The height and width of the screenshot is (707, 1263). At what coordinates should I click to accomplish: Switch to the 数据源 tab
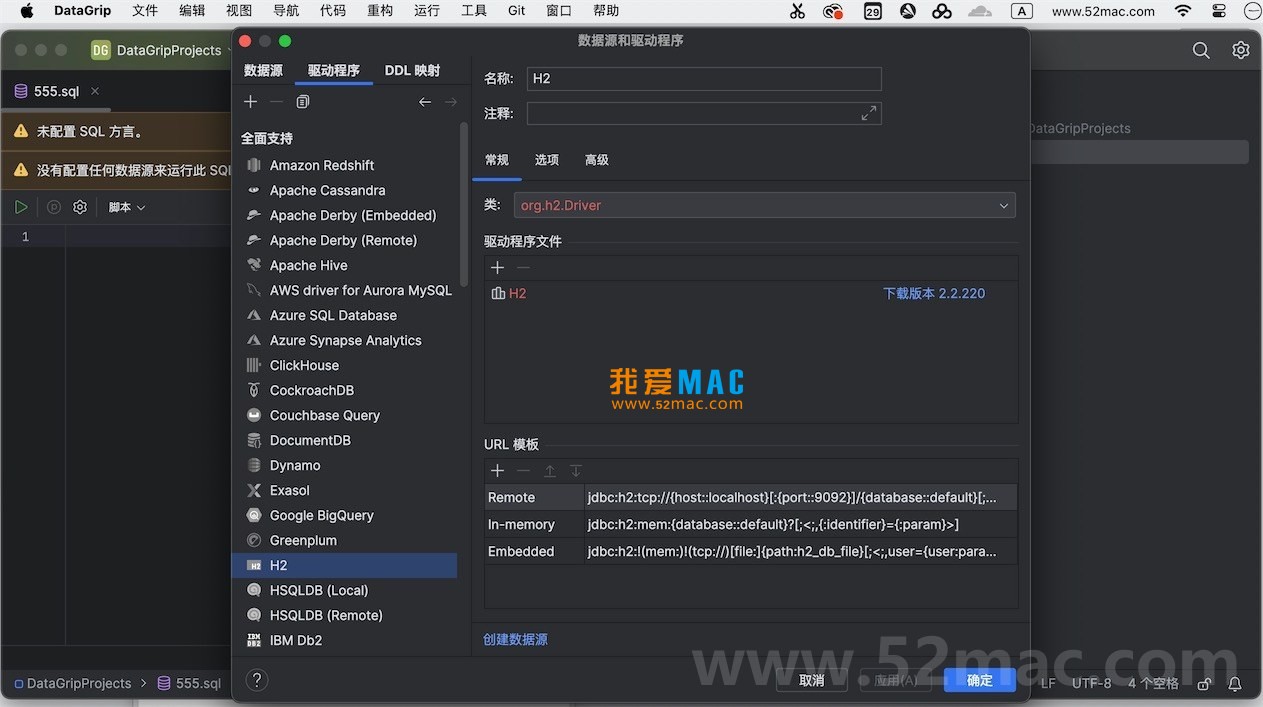click(x=263, y=71)
